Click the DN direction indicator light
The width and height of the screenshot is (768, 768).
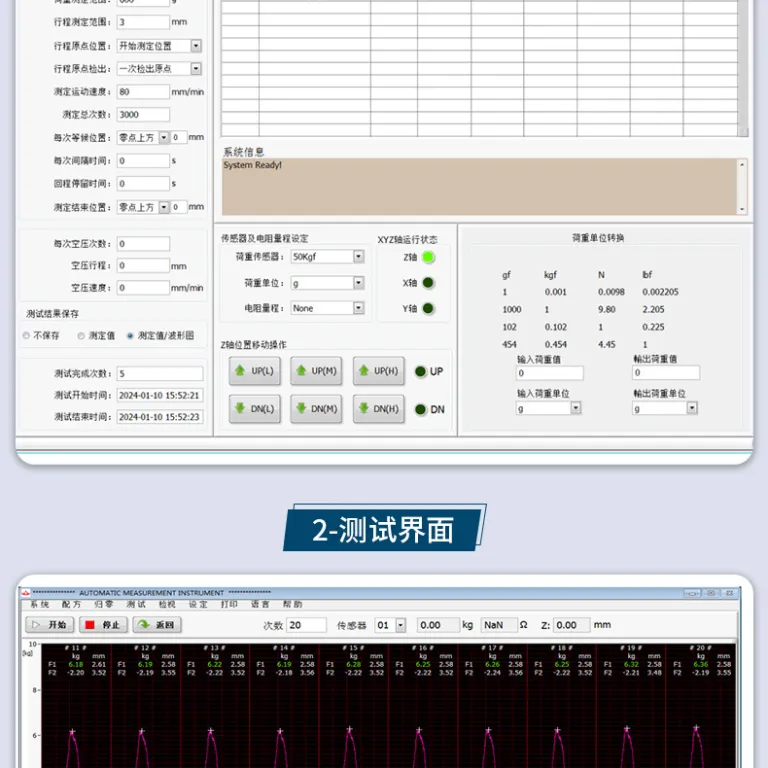point(420,409)
